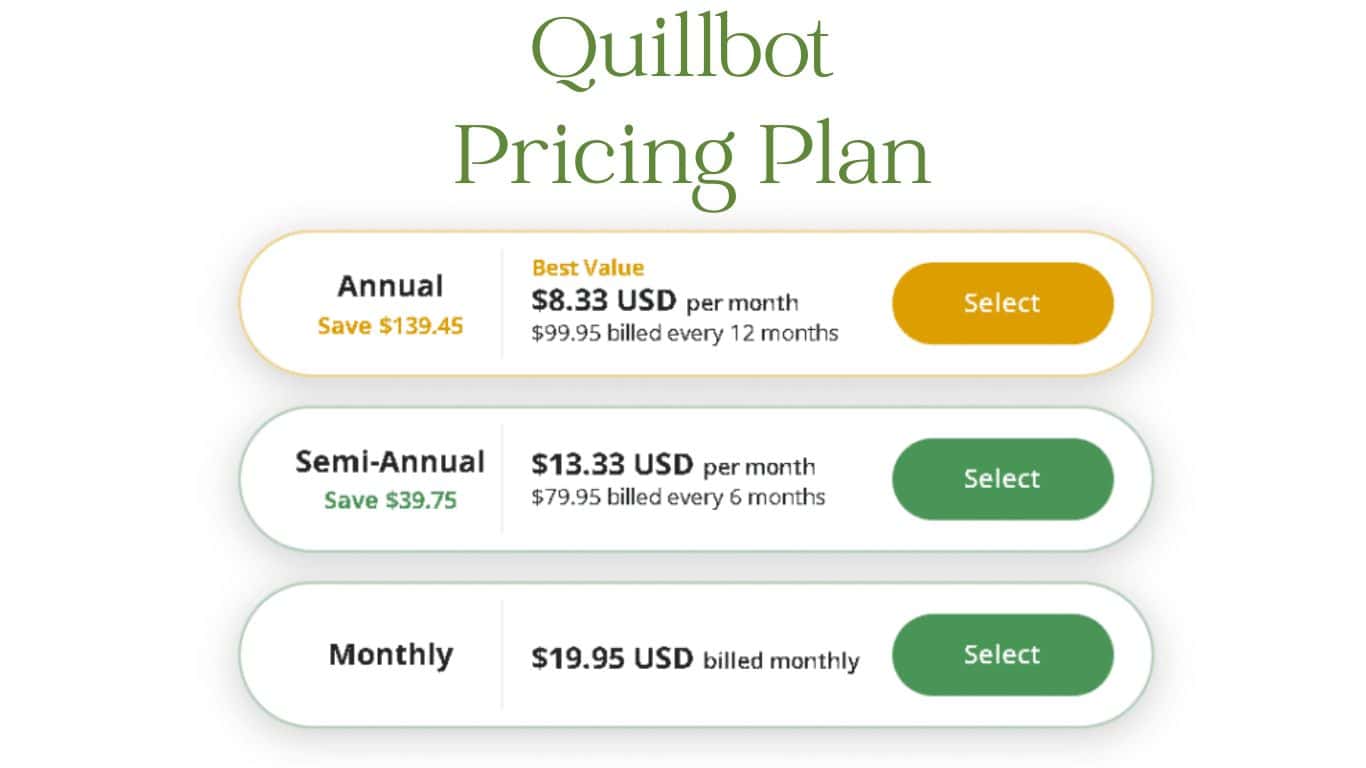Select the Monthly pricing plan

tap(1002, 655)
